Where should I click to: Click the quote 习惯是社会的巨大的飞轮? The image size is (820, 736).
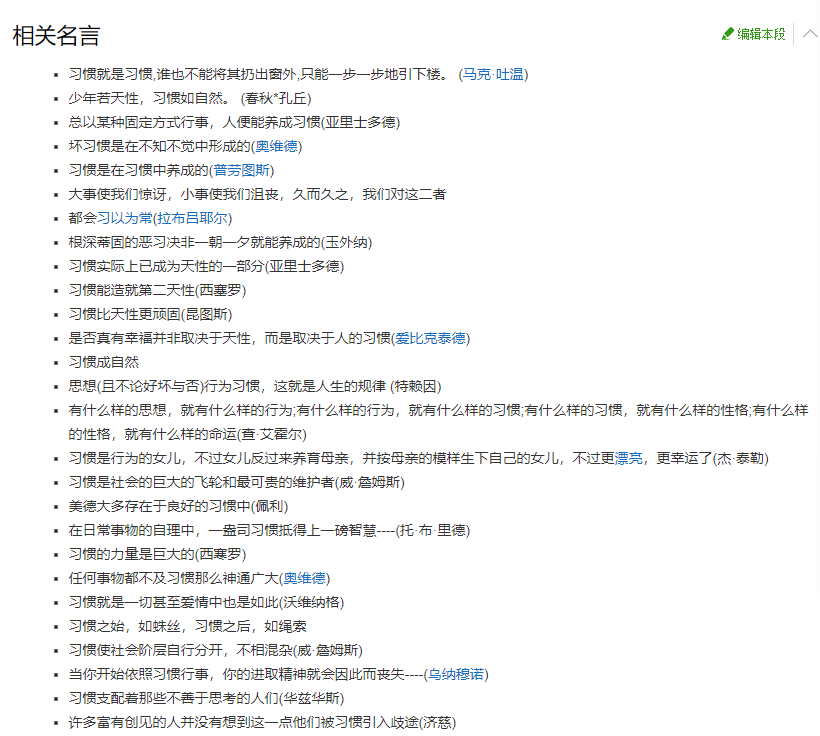tap(236, 482)
